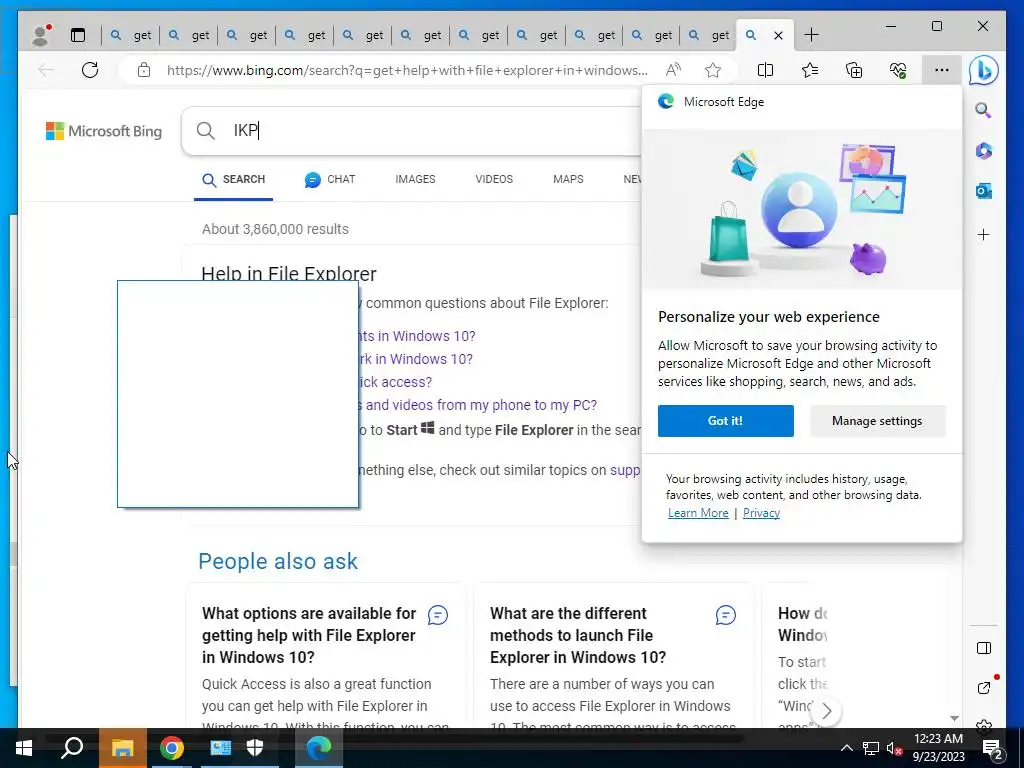
Task: Open Settings and more ellipsis menu
Action: [942, 70]
